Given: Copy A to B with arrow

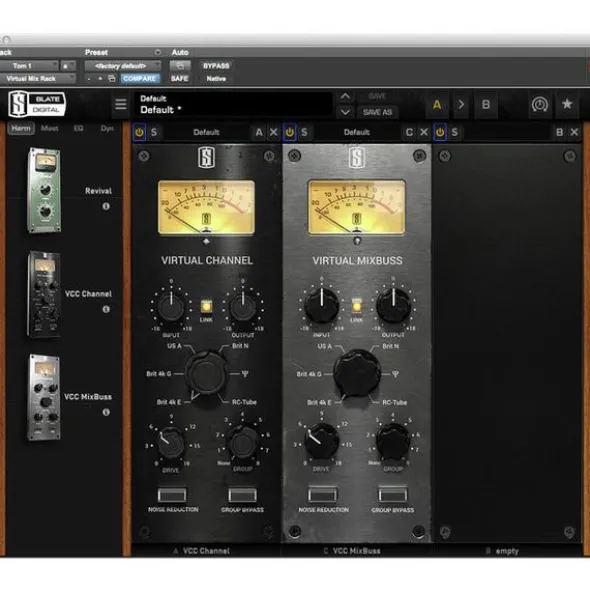Looking at the screenshot, I should coord(461,104).
